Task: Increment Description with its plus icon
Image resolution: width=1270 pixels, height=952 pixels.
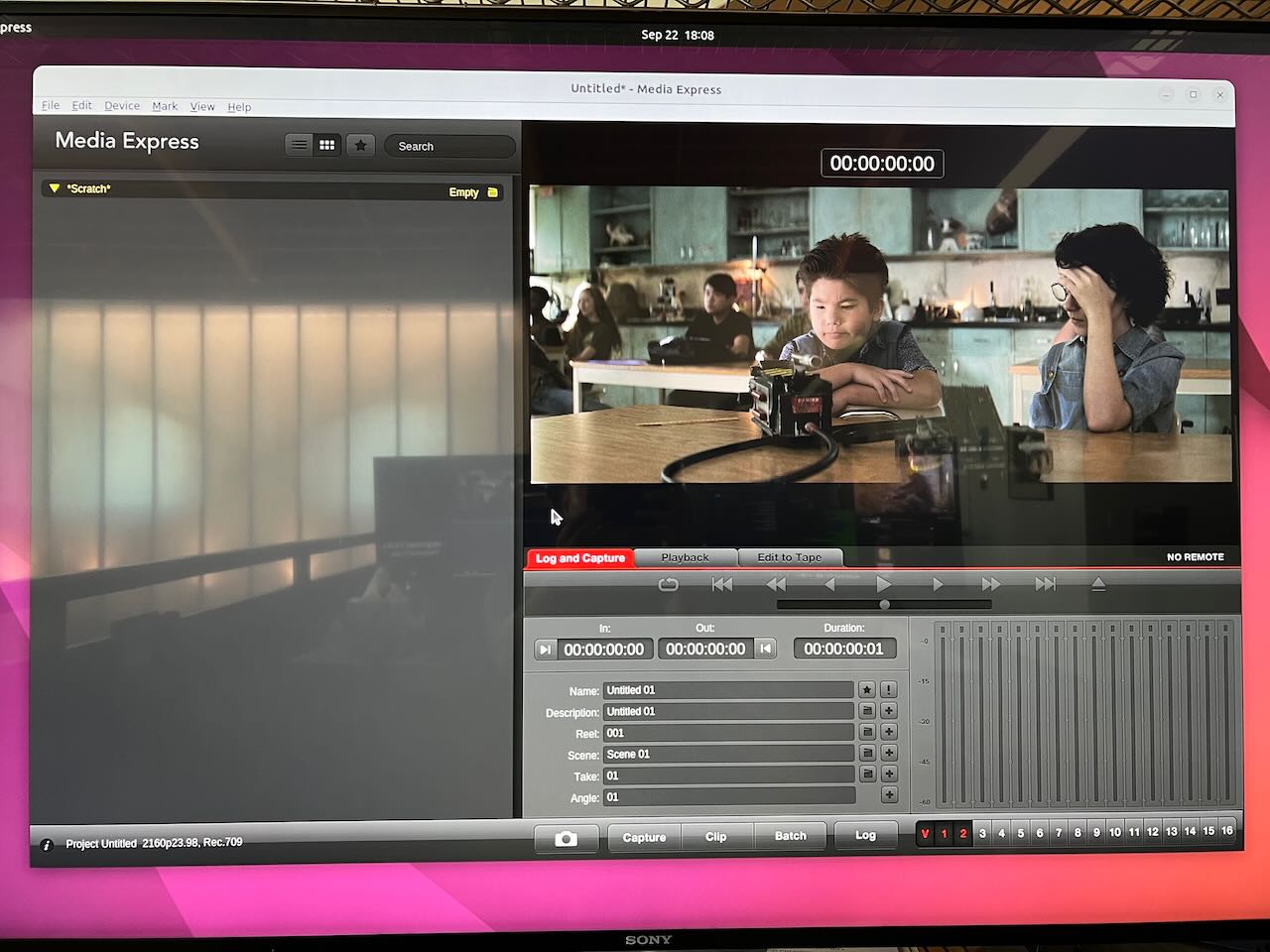Action: [x=888, y=710]
